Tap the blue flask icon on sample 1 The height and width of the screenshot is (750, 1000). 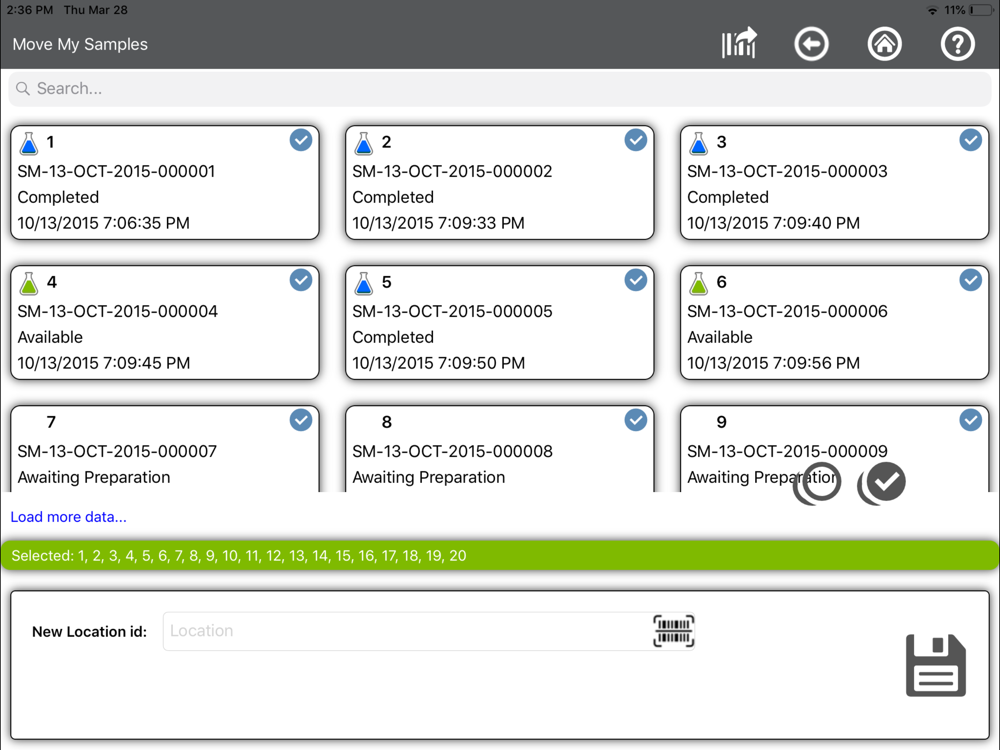coord(29,144)
